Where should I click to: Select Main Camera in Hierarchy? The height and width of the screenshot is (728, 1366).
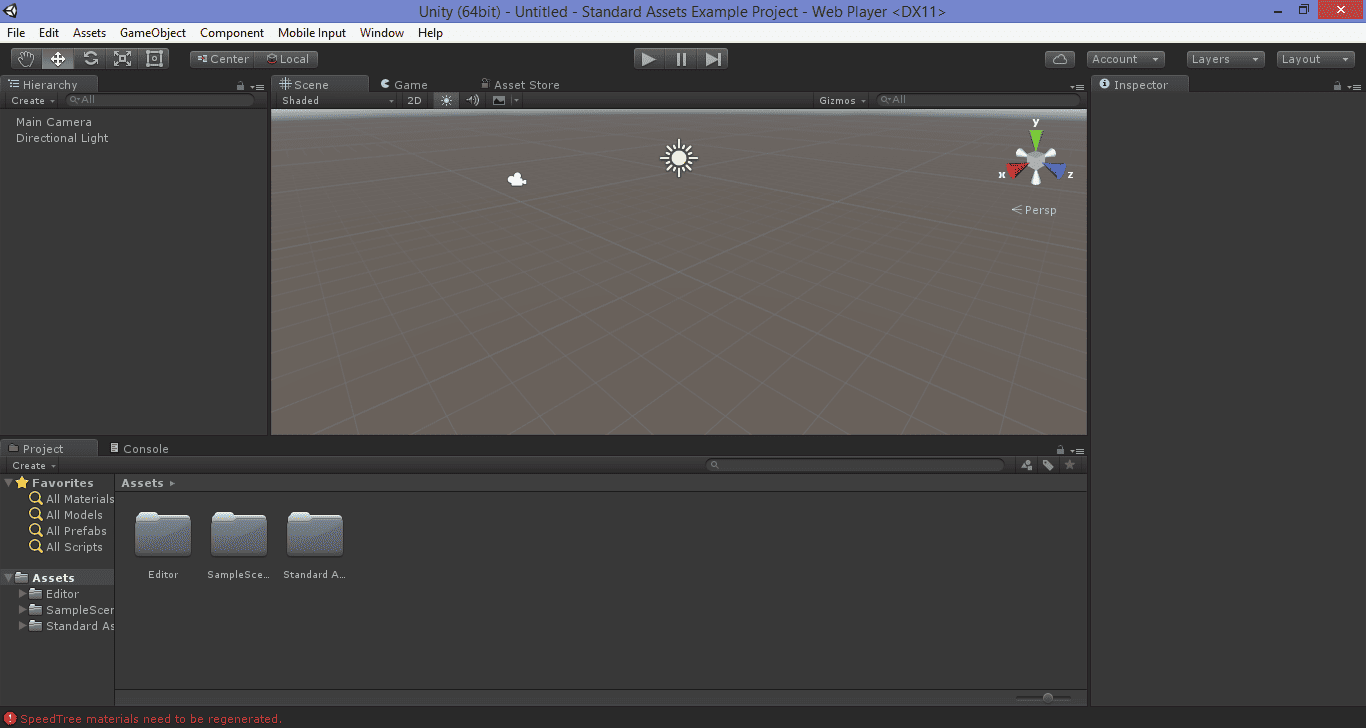54,122
